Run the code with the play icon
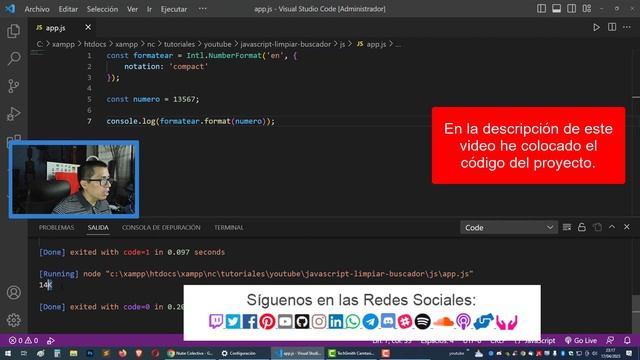This screenshot has height=360, width=640. [596, 27]
